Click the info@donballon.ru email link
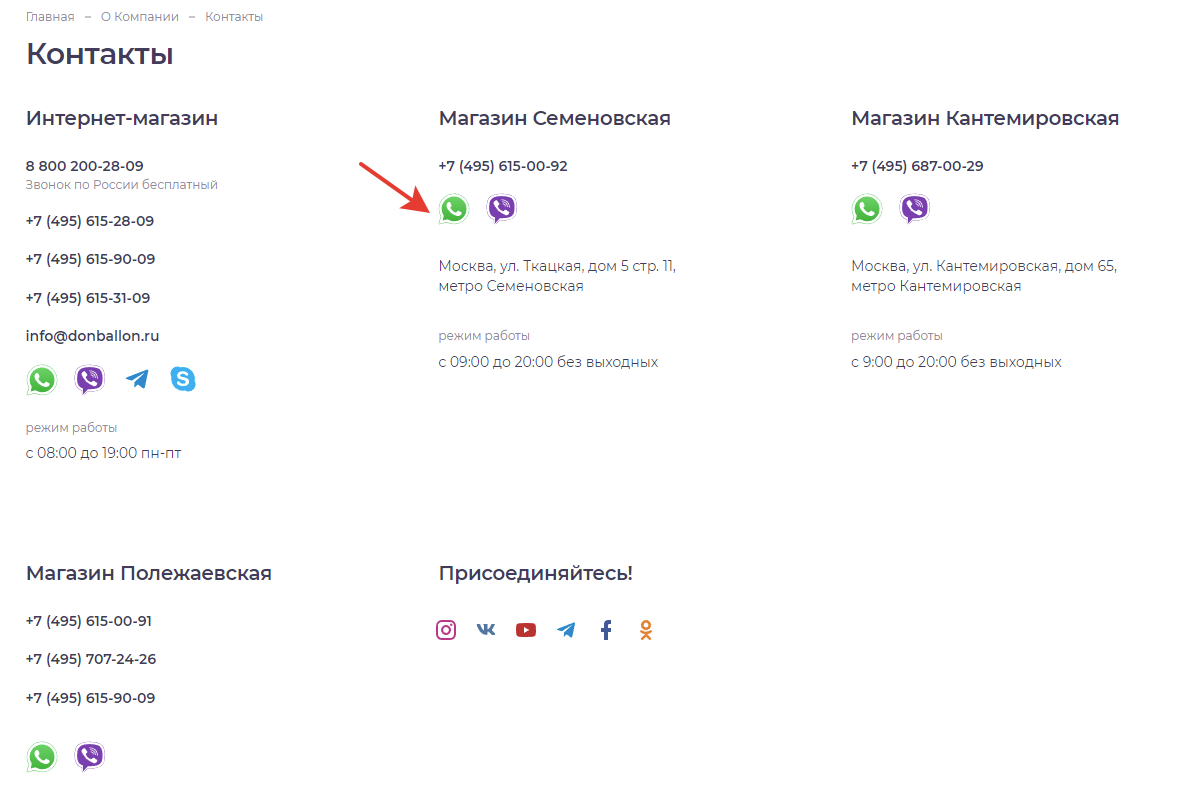This screenshot has height=790, width=1179. tap(93, 336)
